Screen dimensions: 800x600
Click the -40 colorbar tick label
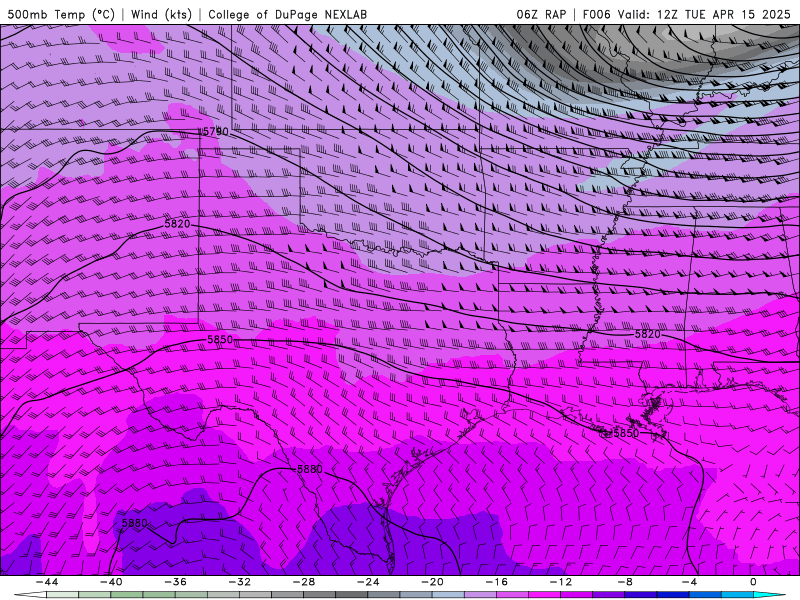(x=111, y=582)
